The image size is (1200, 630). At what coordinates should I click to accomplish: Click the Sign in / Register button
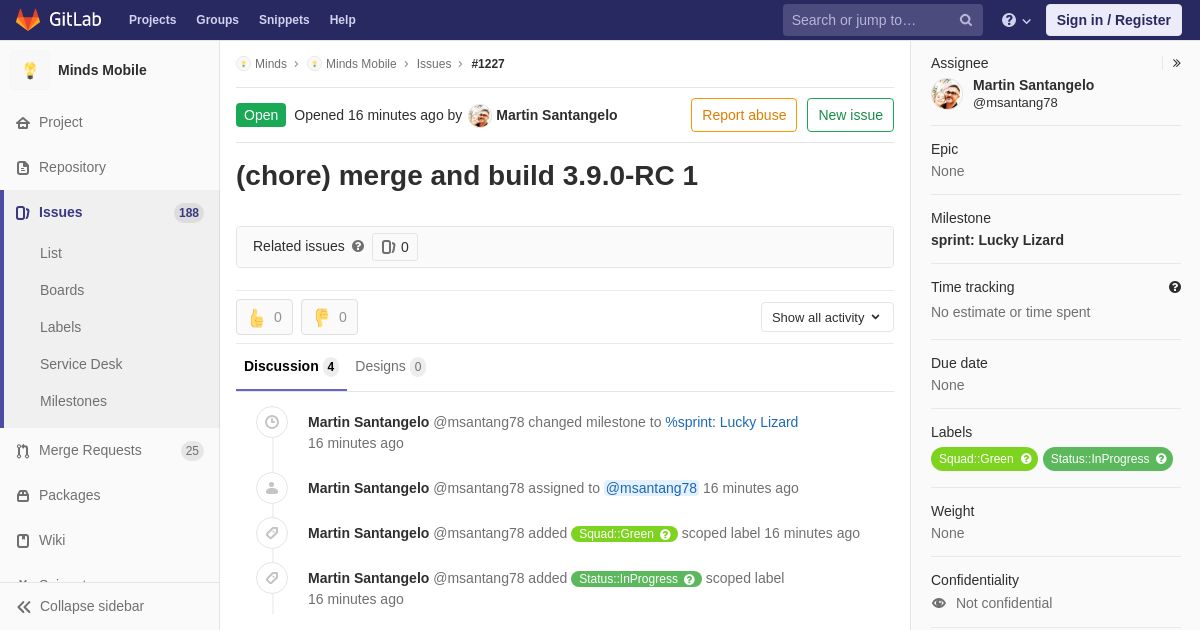[1114, 20]
